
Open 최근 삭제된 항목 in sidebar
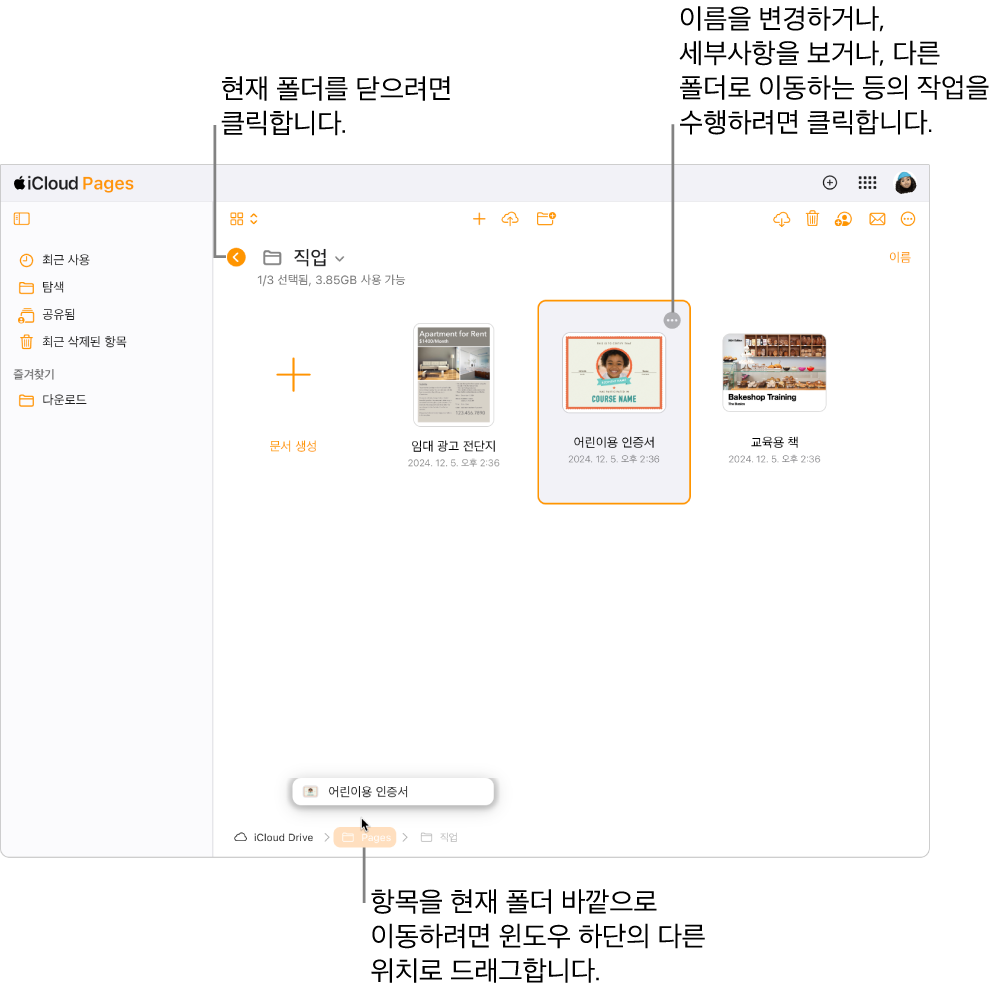click(x=72, y=342)
